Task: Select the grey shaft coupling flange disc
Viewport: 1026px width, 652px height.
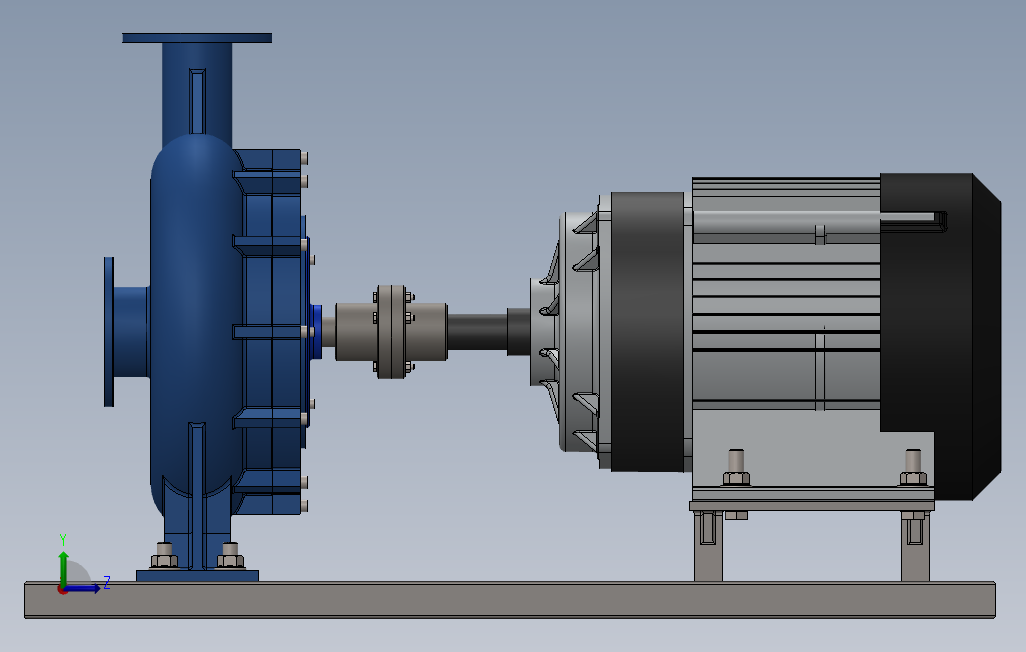Action: pos(392,332)
